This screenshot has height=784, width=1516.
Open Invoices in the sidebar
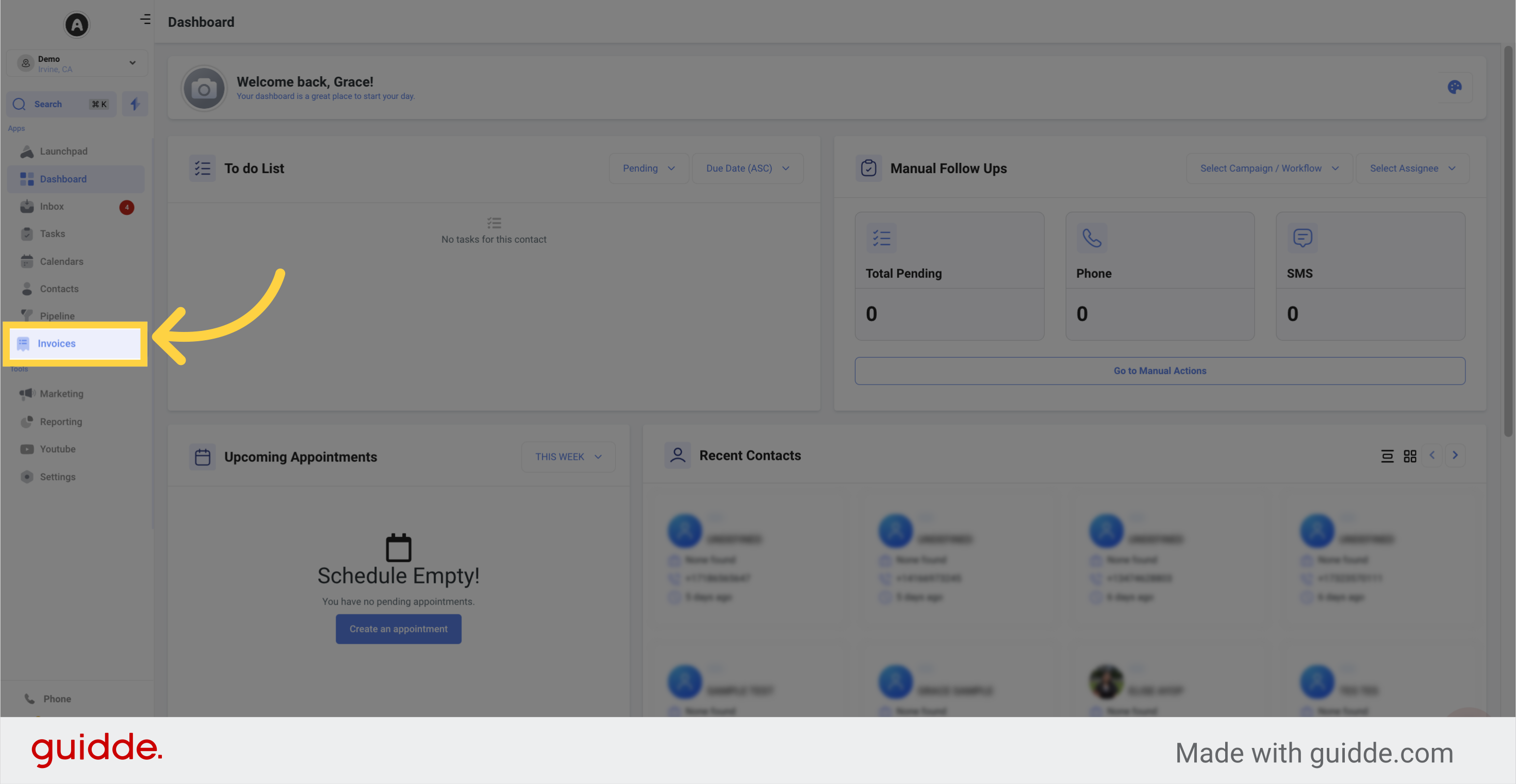tap(75, 343)
